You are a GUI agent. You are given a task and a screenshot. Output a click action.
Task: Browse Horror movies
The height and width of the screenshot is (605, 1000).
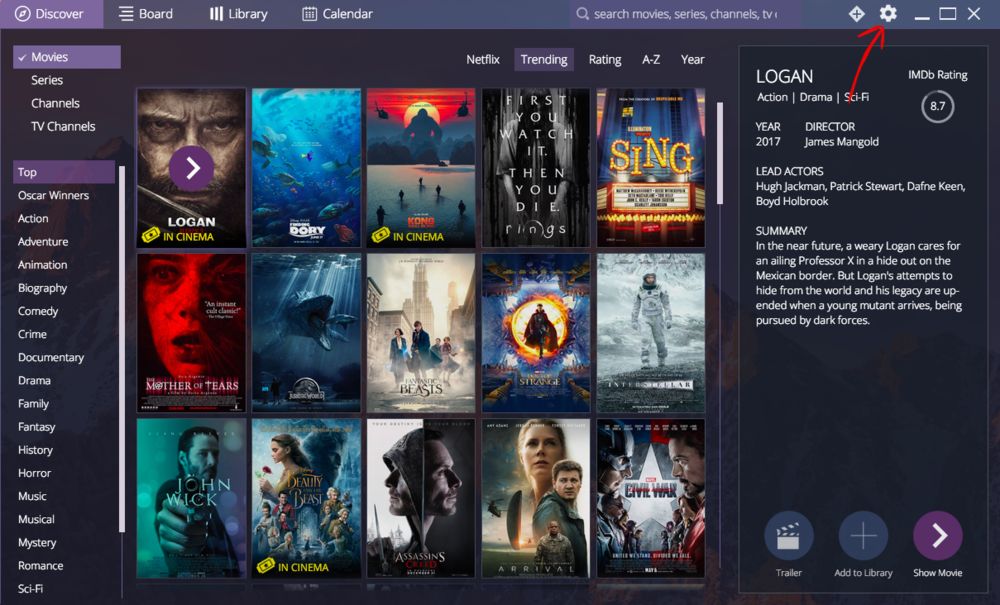(34, 473)
